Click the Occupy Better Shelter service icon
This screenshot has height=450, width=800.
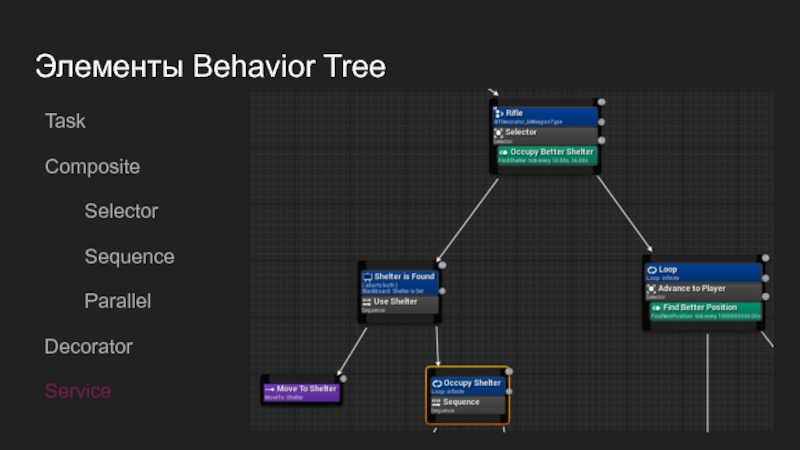pos(504,152)
